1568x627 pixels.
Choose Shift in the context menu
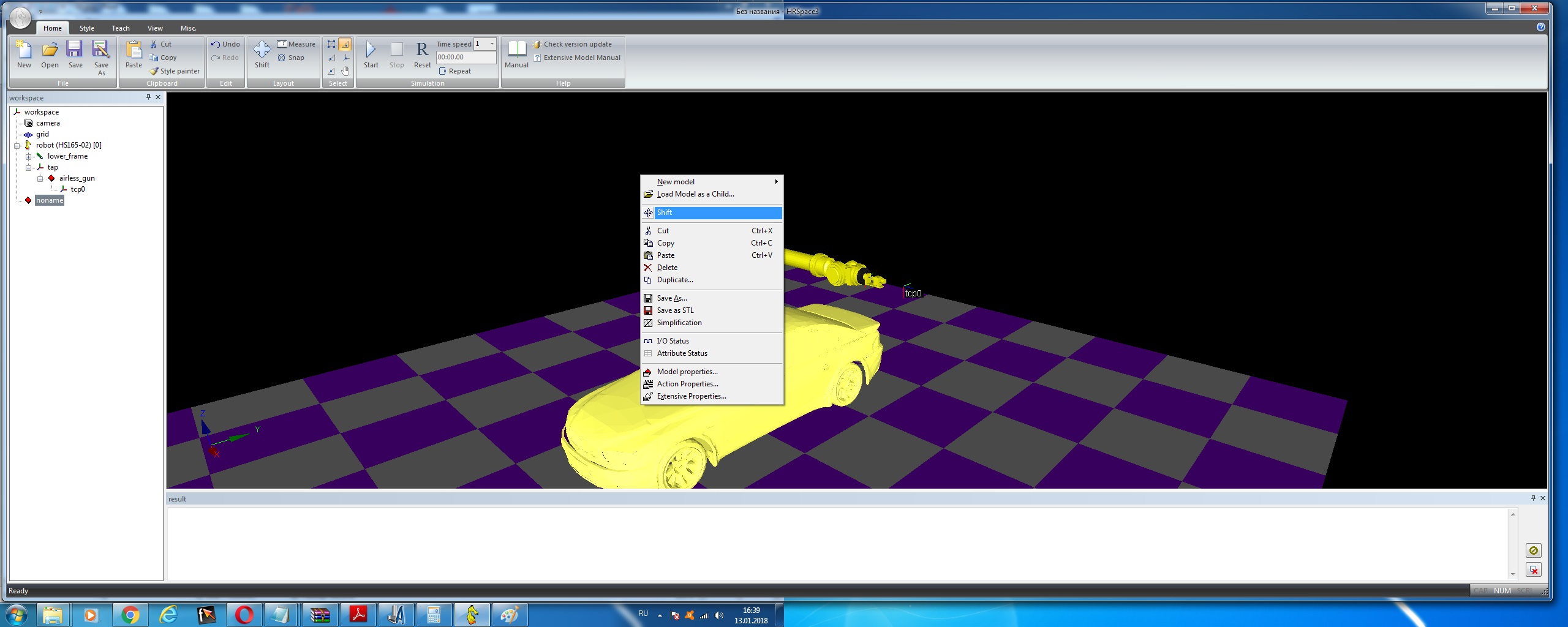(x=712, y=212)
